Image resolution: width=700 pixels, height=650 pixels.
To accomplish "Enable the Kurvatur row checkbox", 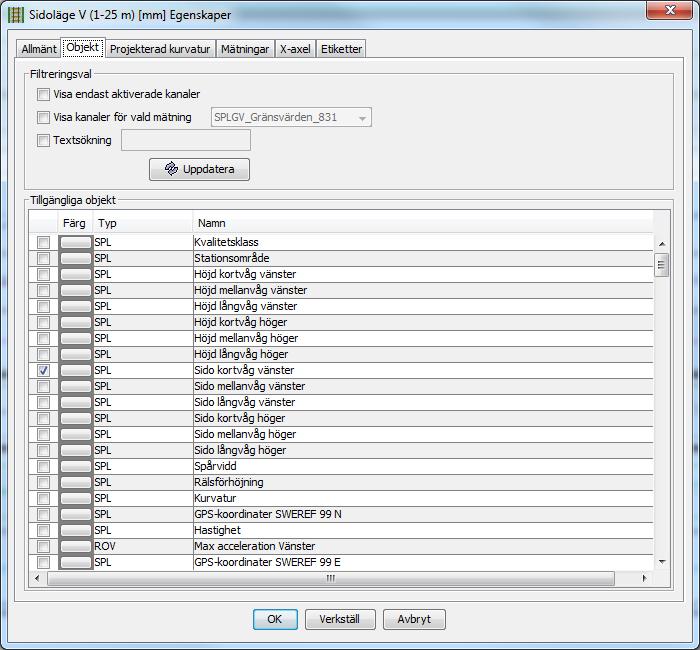I will pos(43,498).
